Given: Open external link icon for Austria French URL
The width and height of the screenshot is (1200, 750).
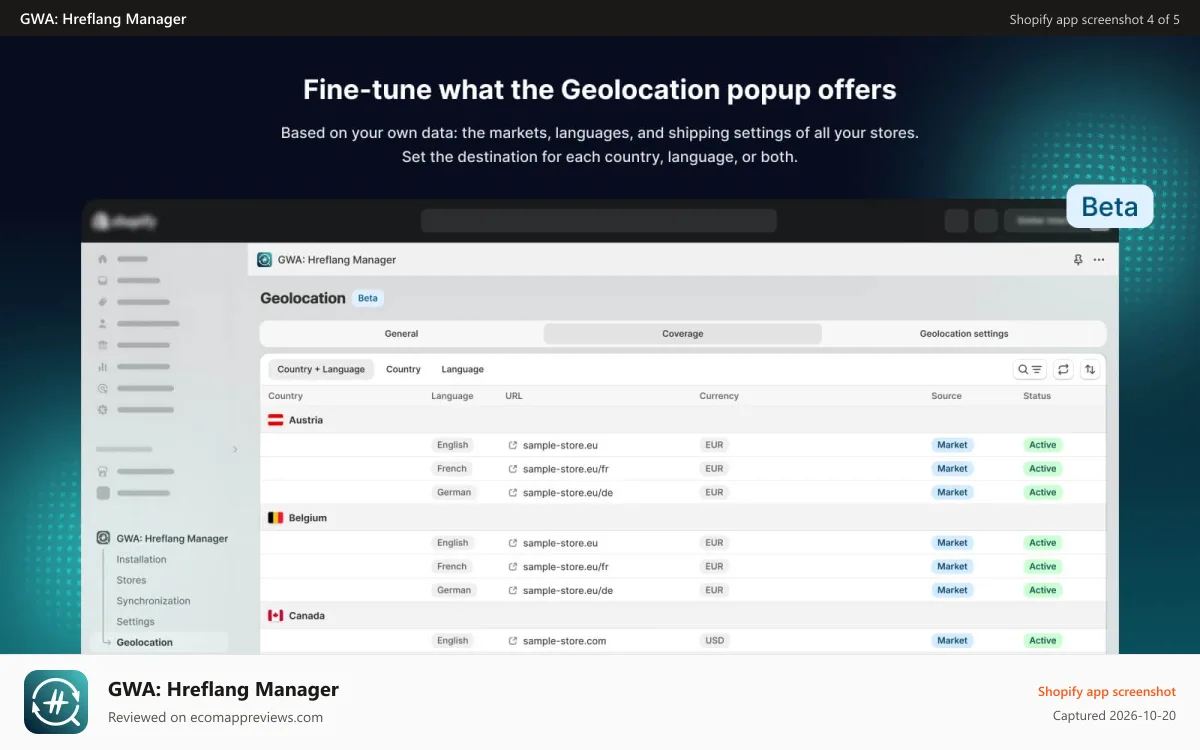Looking at the screenshot, I should [513, 469].
